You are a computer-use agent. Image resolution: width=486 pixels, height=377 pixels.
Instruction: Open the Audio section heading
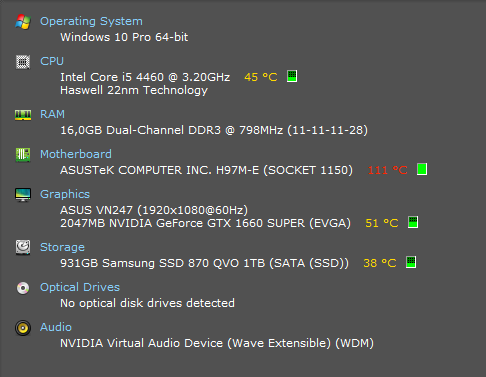pos(56,327)
